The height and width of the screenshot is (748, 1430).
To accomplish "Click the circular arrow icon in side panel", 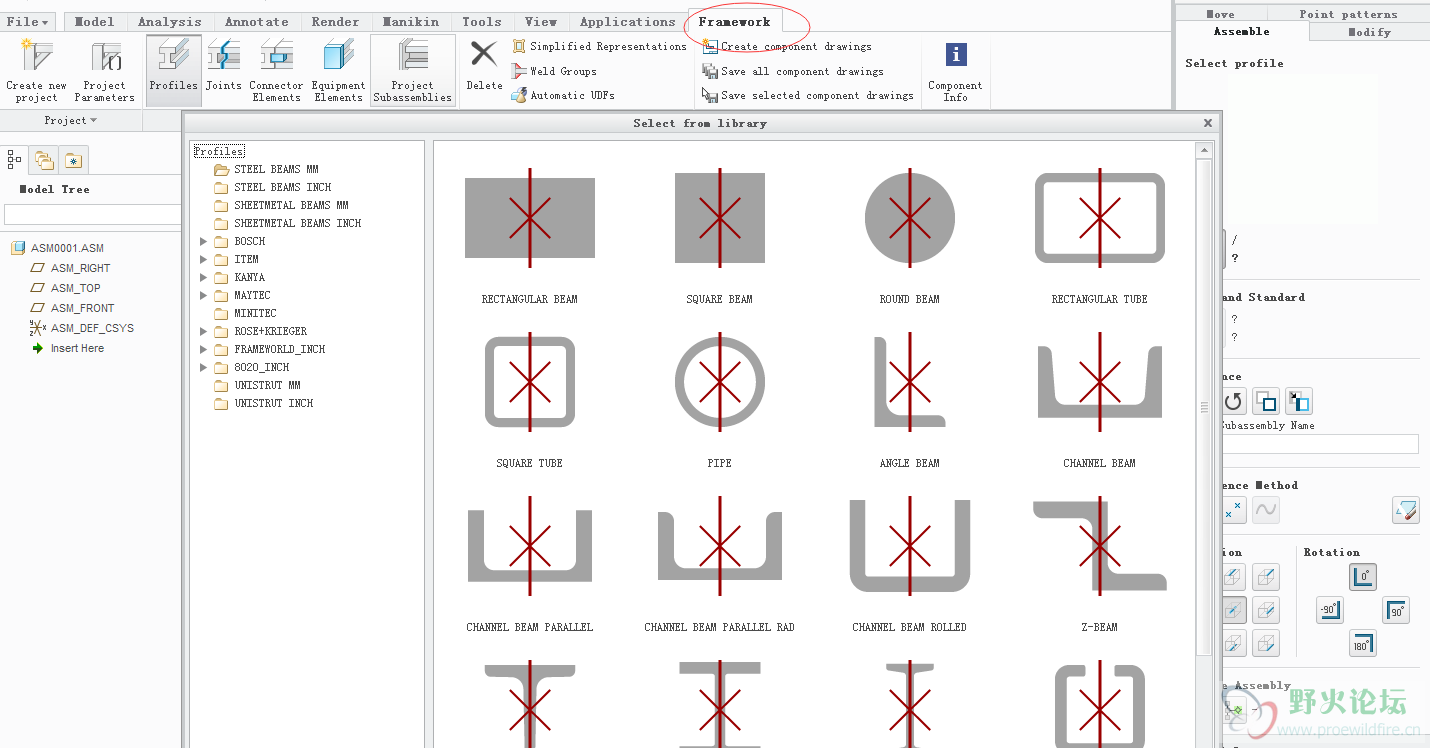I will click(1233, 402).
